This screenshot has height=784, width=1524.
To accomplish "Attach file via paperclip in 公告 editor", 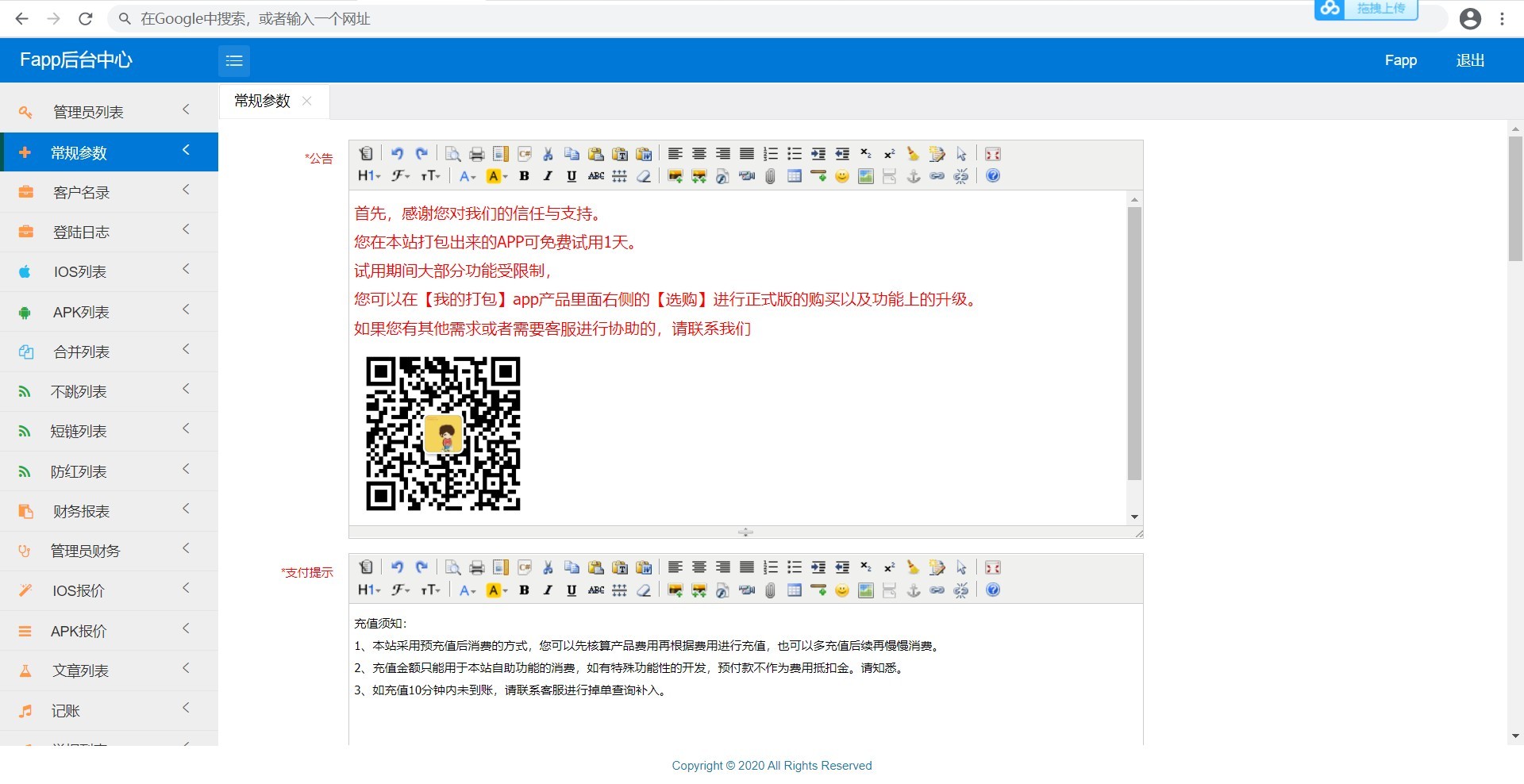I will point(771,176).
